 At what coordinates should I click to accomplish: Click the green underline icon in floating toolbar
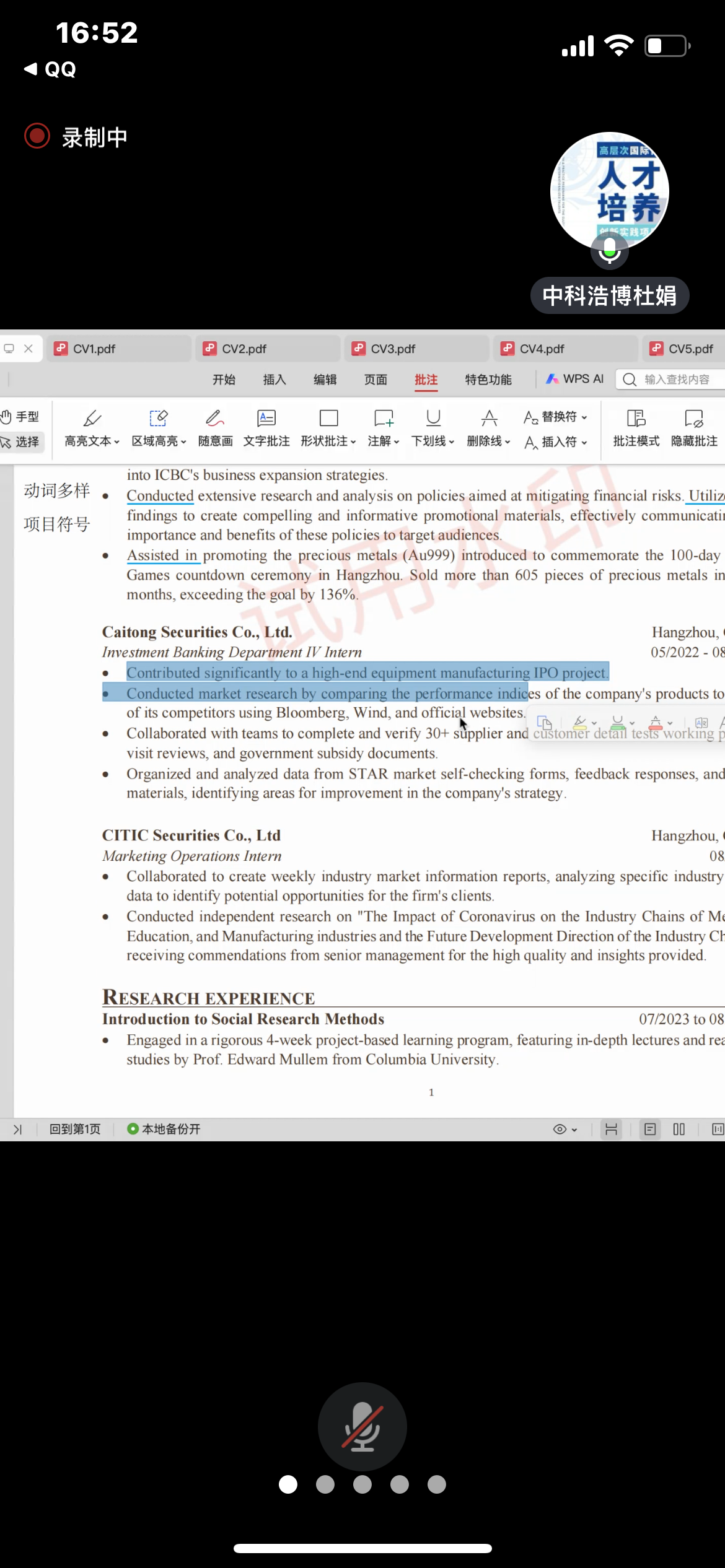tap(618, 723)
